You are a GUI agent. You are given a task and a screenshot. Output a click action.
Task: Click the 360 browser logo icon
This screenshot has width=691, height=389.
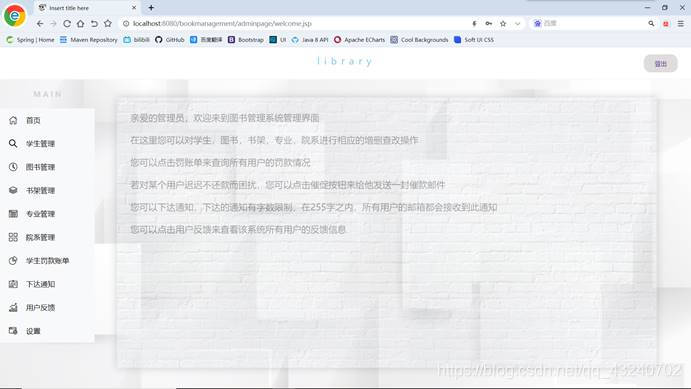[15, 15]
